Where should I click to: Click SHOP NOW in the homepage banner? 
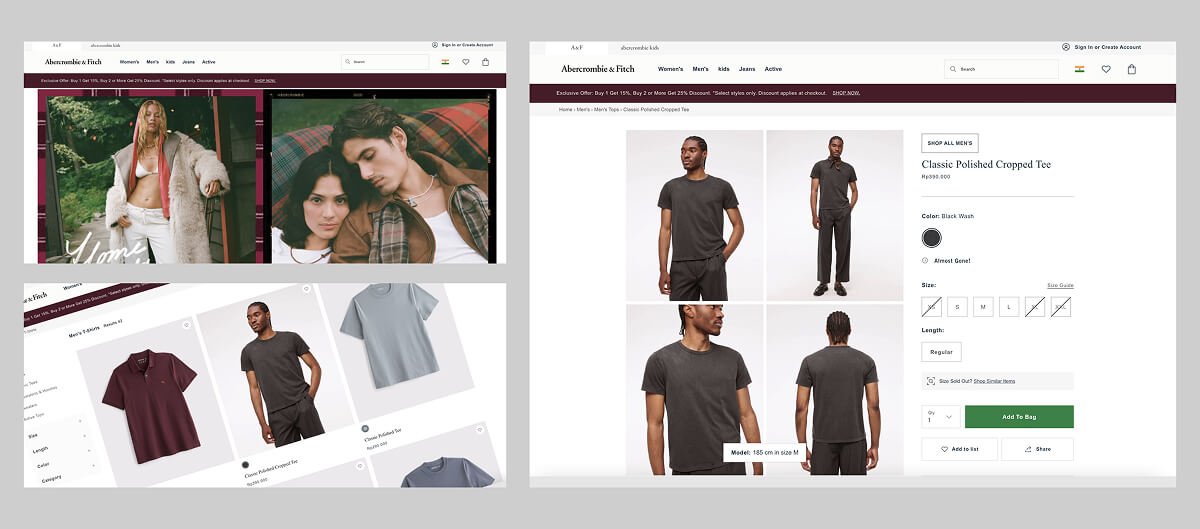[x=265, y=81]
